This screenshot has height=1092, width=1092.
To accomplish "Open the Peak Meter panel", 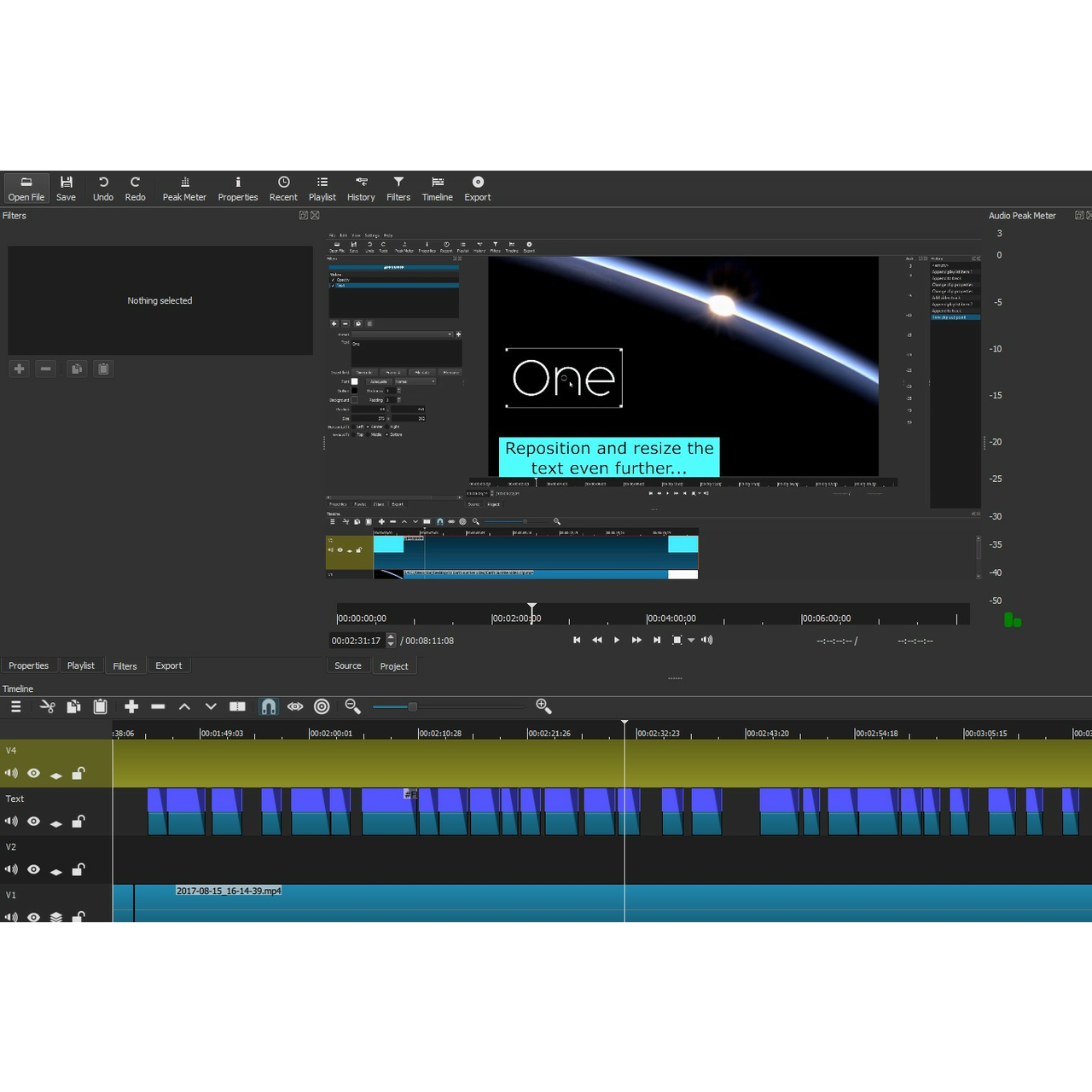I will (184, 188).
